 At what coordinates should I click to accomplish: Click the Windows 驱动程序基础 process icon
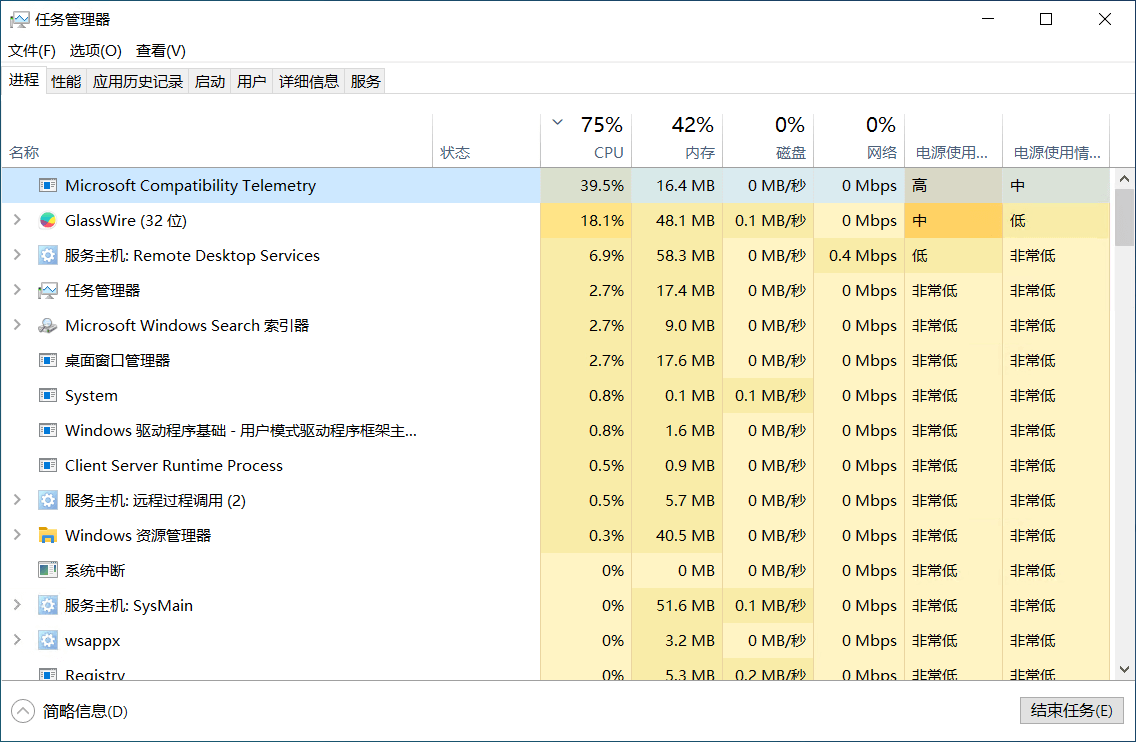coord(48,430)
